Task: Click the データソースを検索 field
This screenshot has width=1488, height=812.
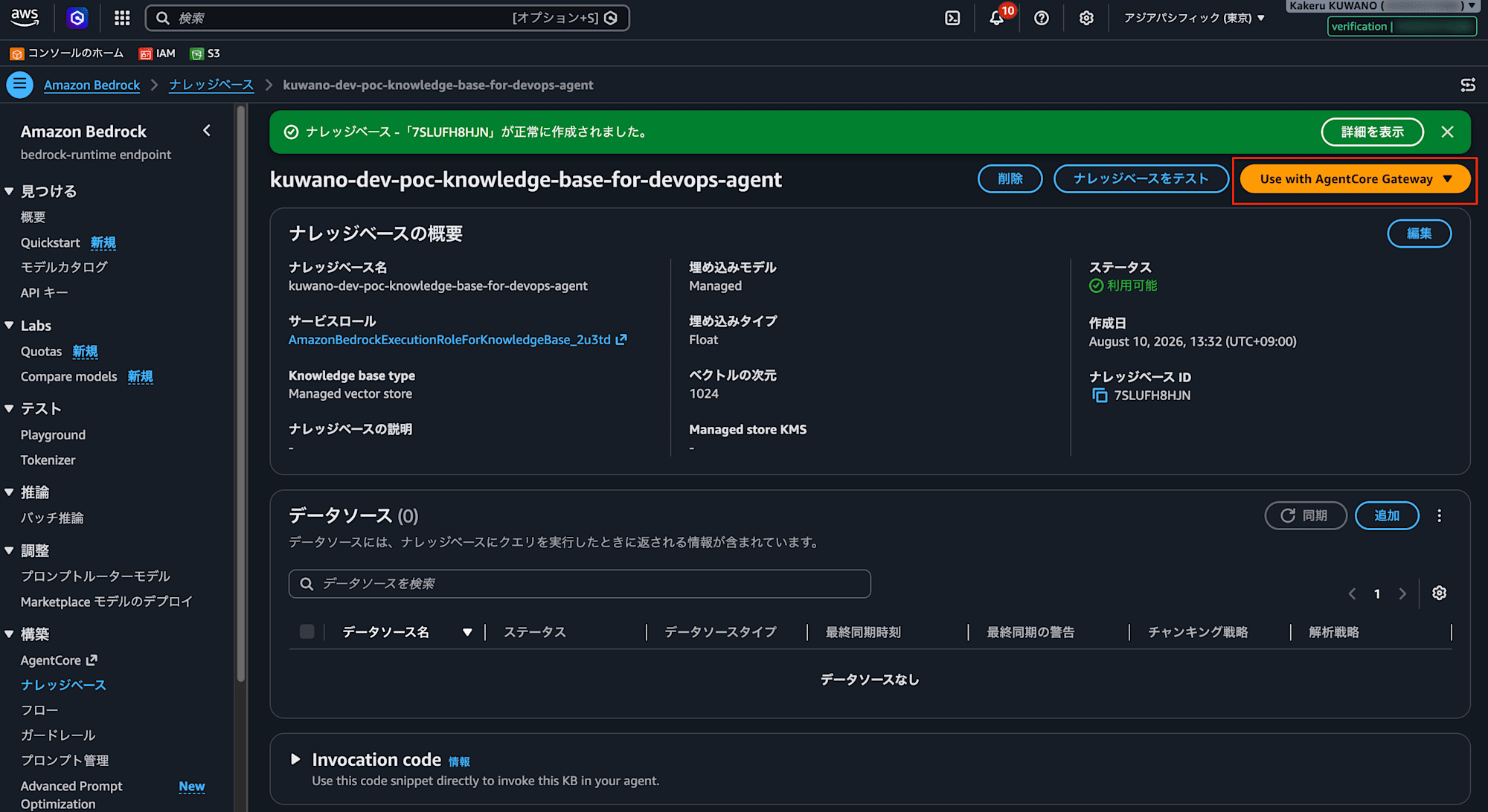Action: [580, 584]
